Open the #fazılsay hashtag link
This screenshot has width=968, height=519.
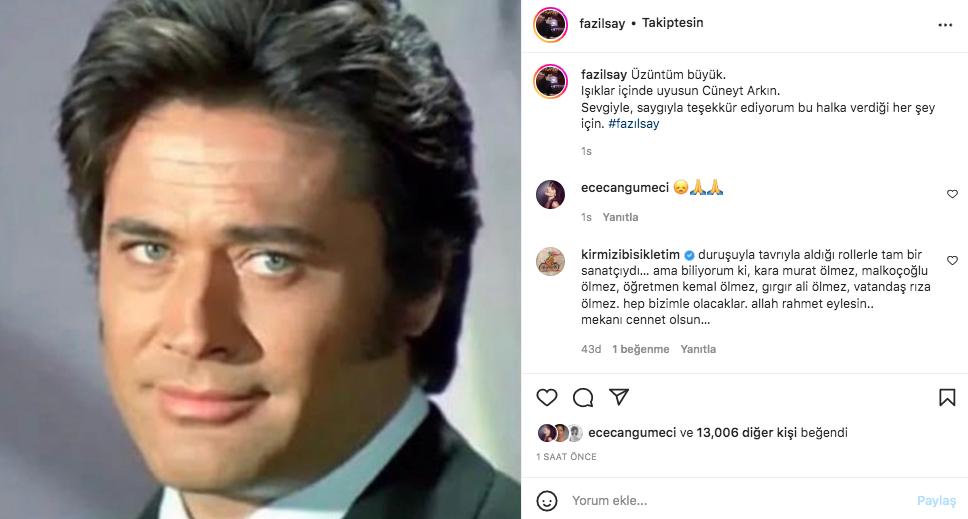634,124
